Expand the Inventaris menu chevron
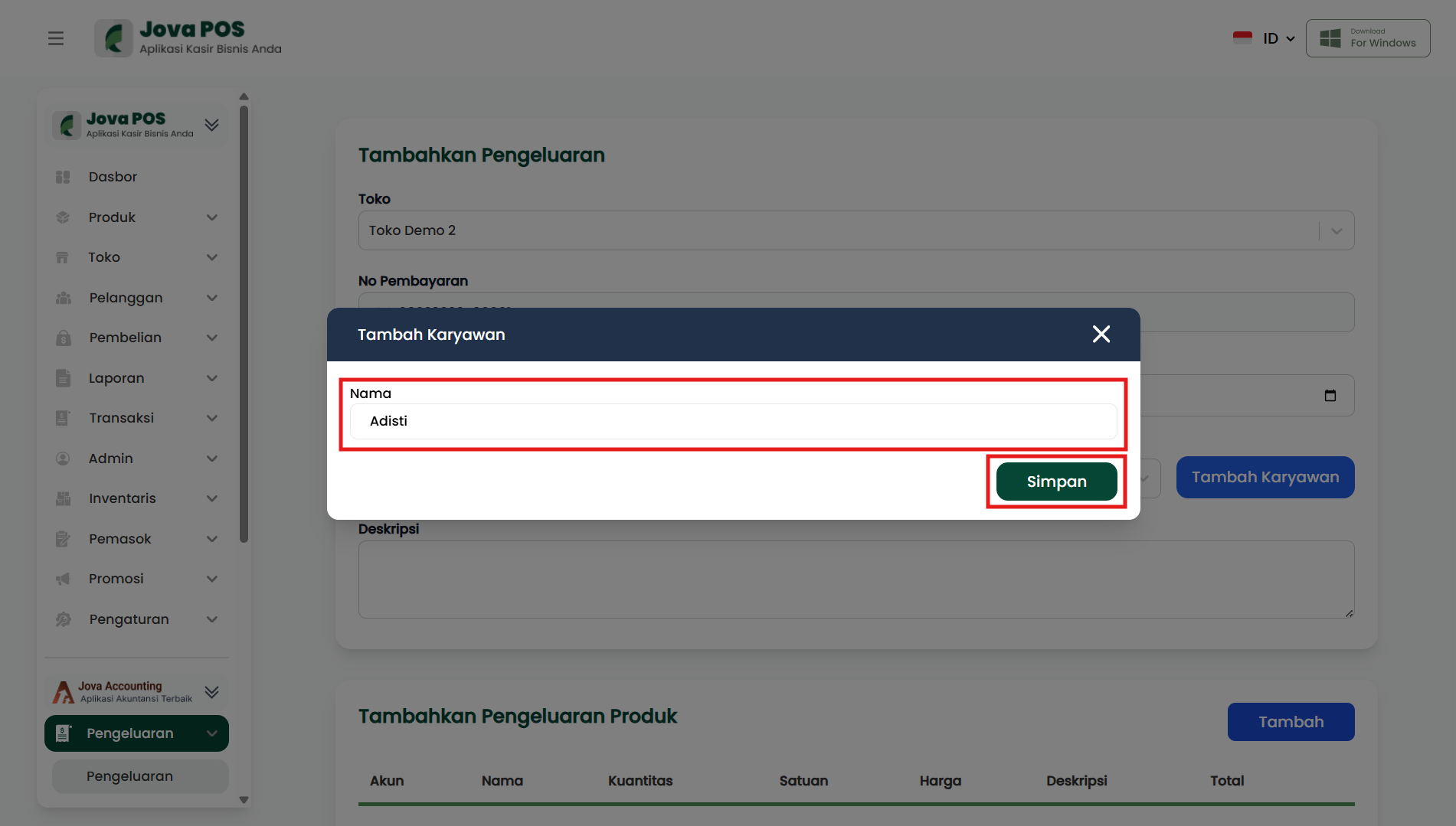The width and height of the screenshot is (1456, 826). click(212, 498)
